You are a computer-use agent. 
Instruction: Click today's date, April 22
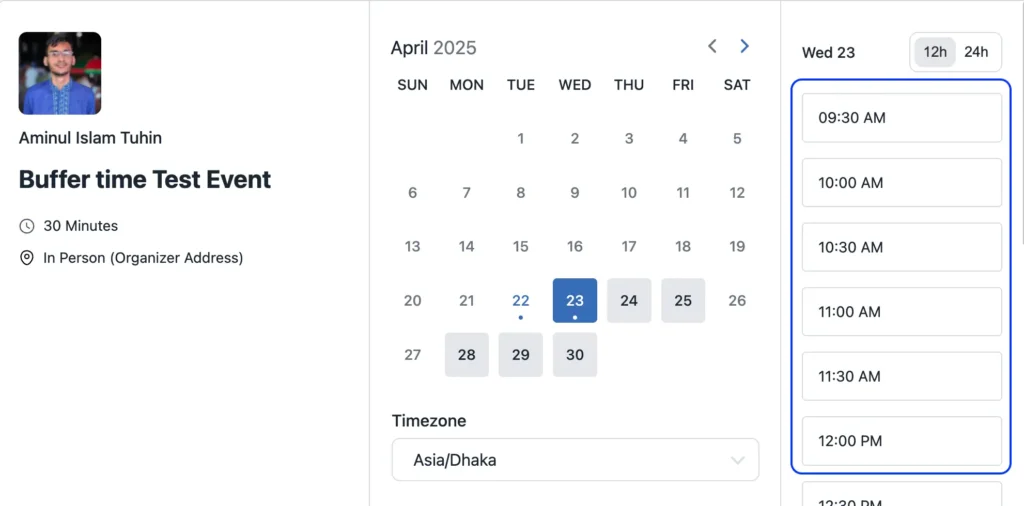(520, 300)
